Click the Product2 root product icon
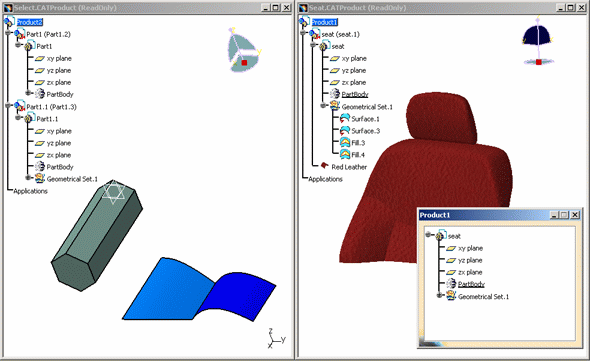 pos(9,22)
